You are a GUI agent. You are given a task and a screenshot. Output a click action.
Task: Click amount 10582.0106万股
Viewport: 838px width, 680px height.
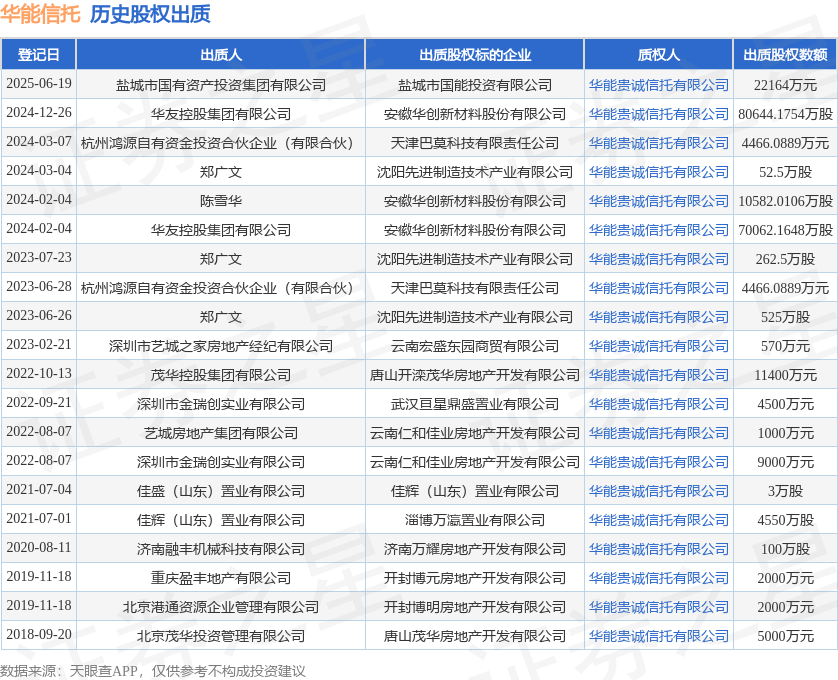[785, 201]
